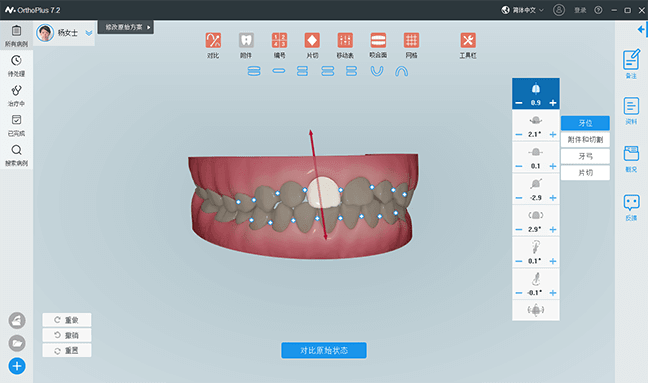Toggle the single jaw flat view icon
Image resolution: width=648 pixels, height=383 pixels.
click(x=279, y=71)
